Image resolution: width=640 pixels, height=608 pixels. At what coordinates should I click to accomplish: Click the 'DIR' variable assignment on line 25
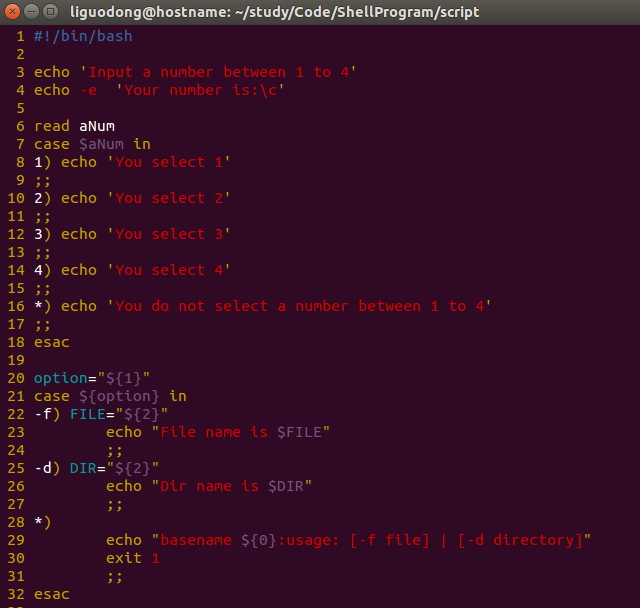tap(83, 468)
